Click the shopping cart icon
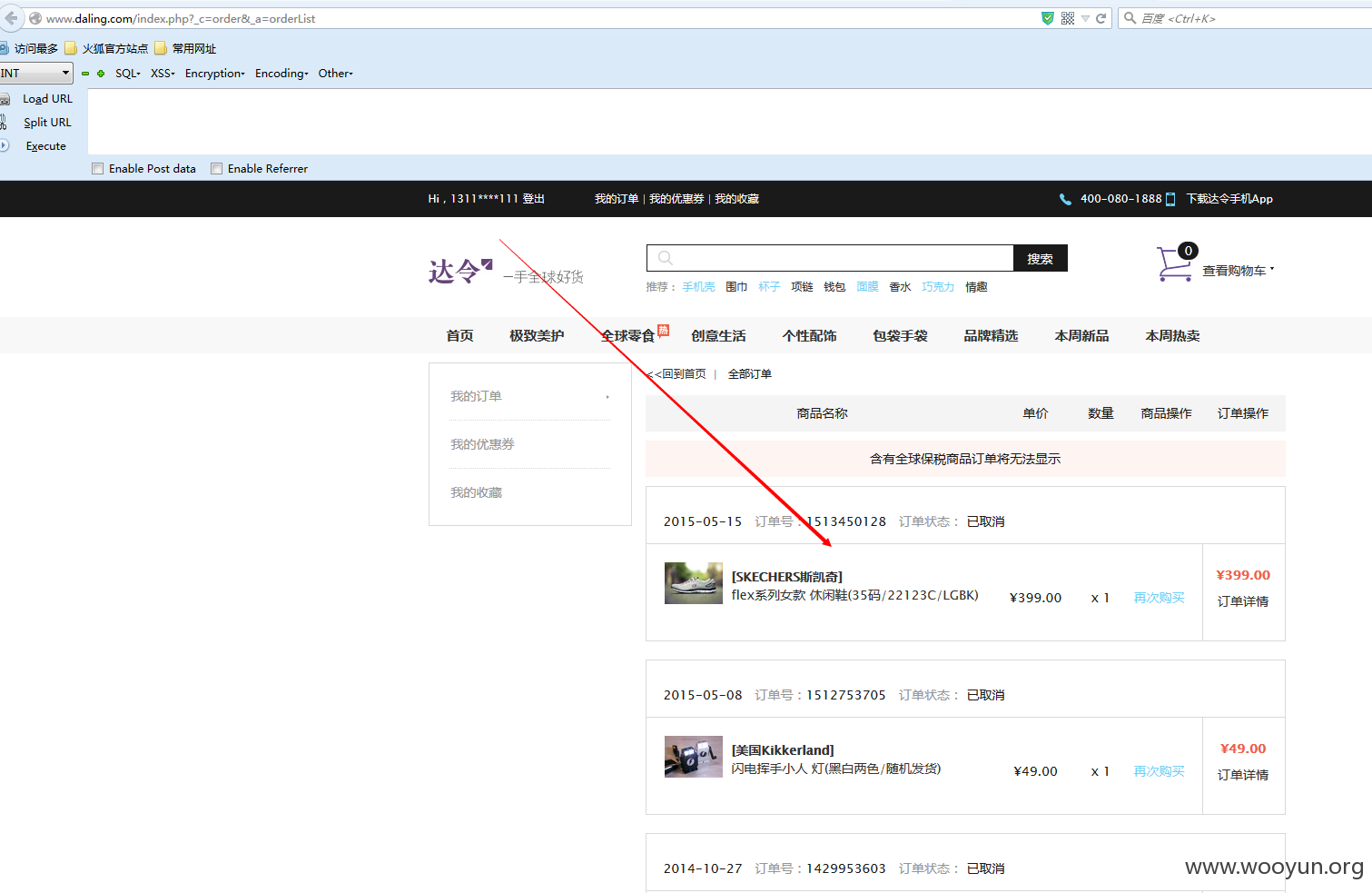 (1174, 264)
